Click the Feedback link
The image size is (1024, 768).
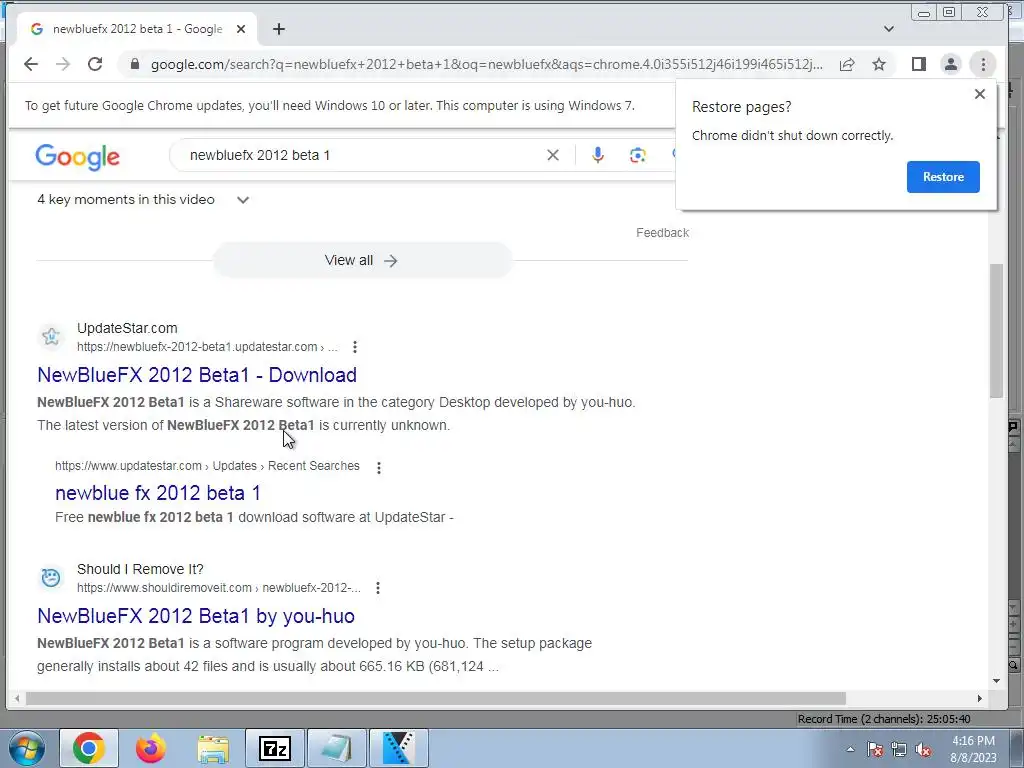[662, 232]
